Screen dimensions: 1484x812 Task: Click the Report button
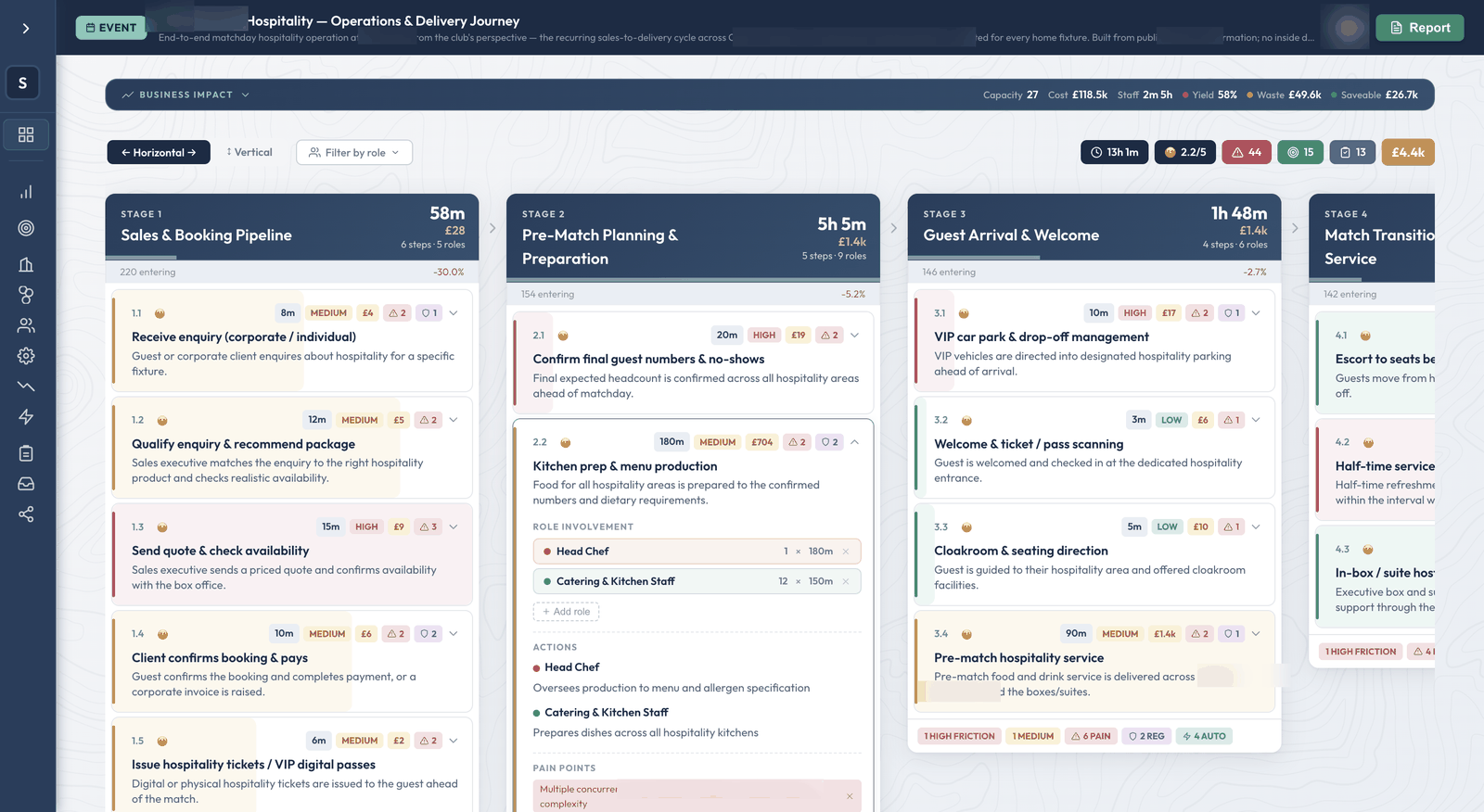coord(1419,28)
